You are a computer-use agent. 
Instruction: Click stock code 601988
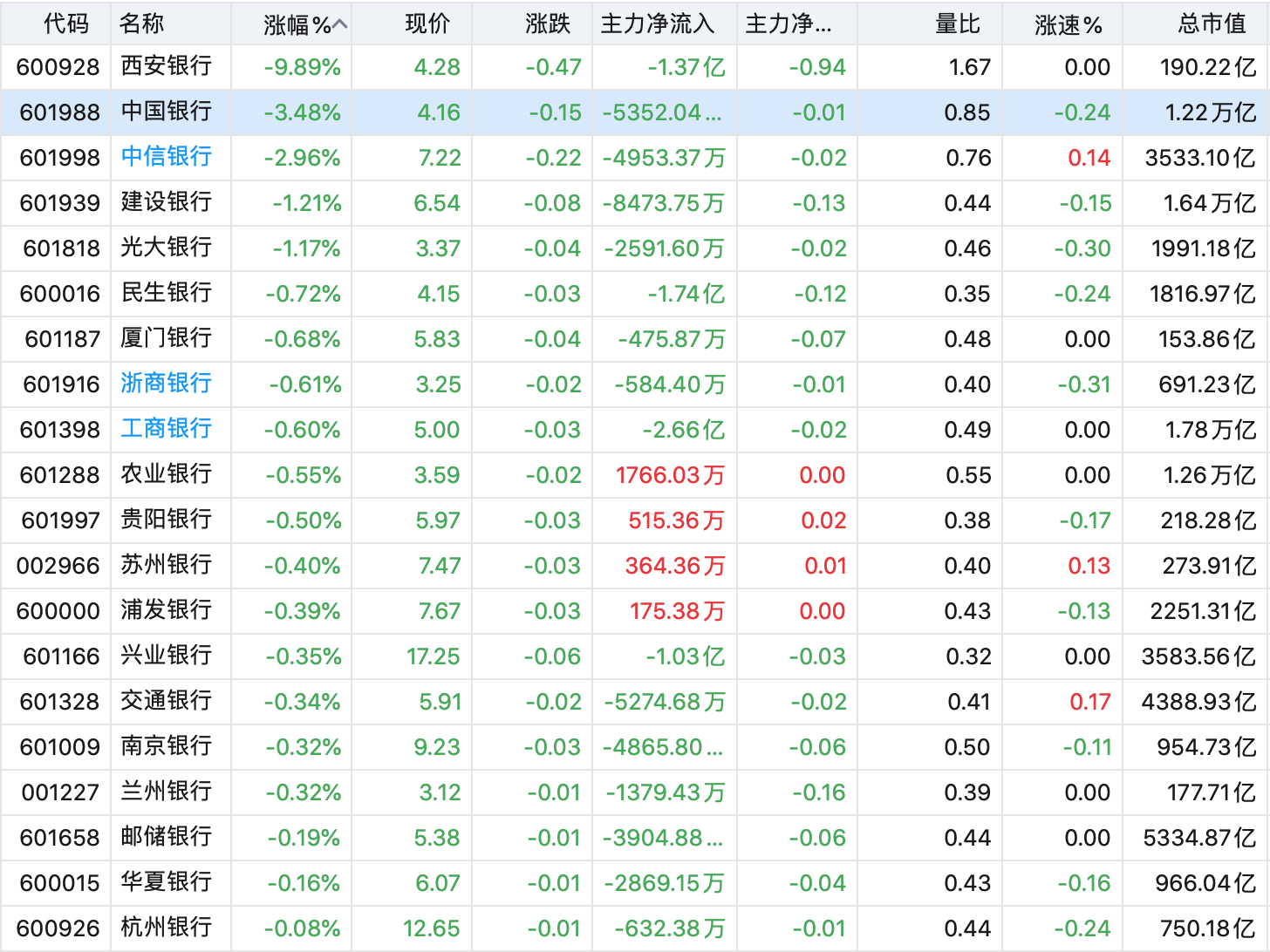60,112
